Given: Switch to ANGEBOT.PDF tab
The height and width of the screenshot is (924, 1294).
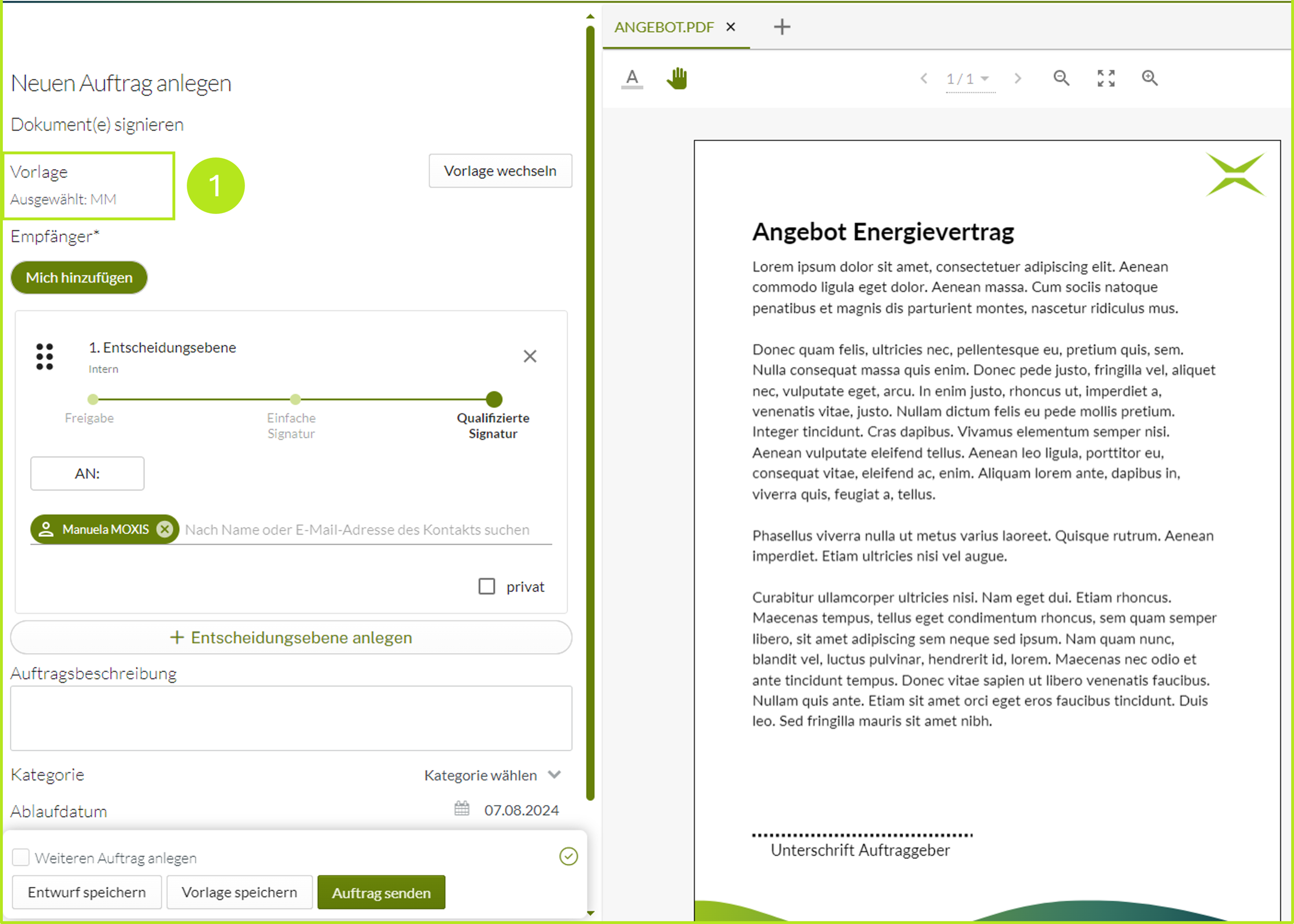Looking at the screenshot, I should pos(663,27).
